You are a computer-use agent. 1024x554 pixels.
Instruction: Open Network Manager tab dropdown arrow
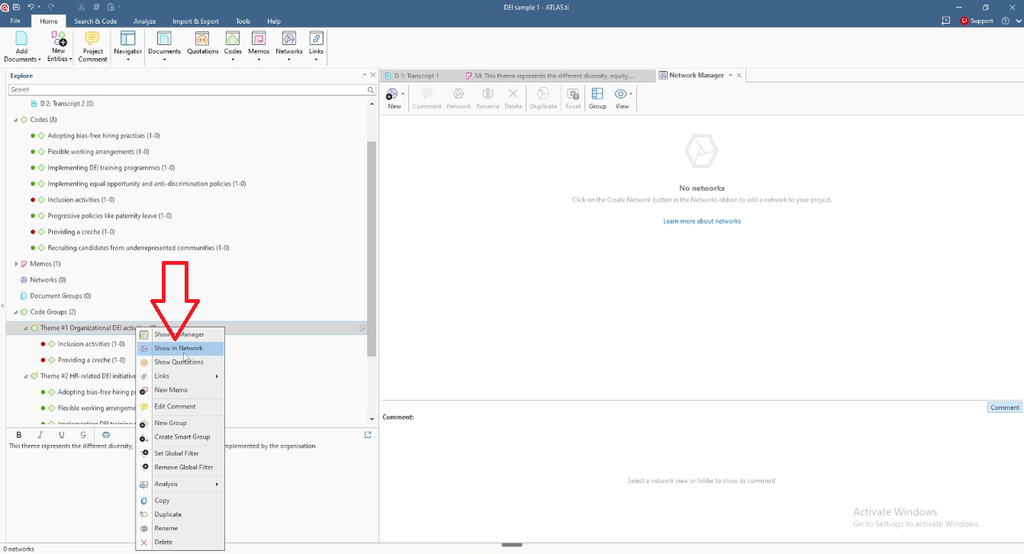[x=730, y=75]
